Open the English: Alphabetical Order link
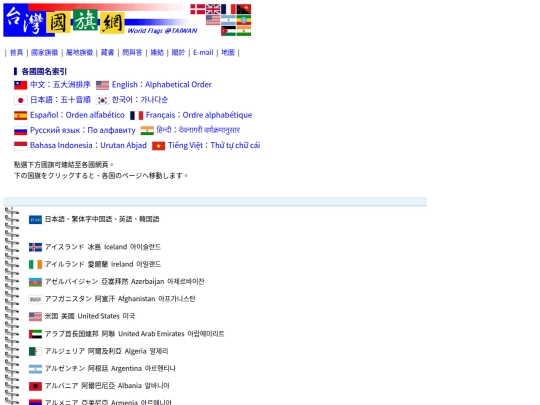This screenshot has width=540, height=405. pyautogui.click(x=162, y=85)
